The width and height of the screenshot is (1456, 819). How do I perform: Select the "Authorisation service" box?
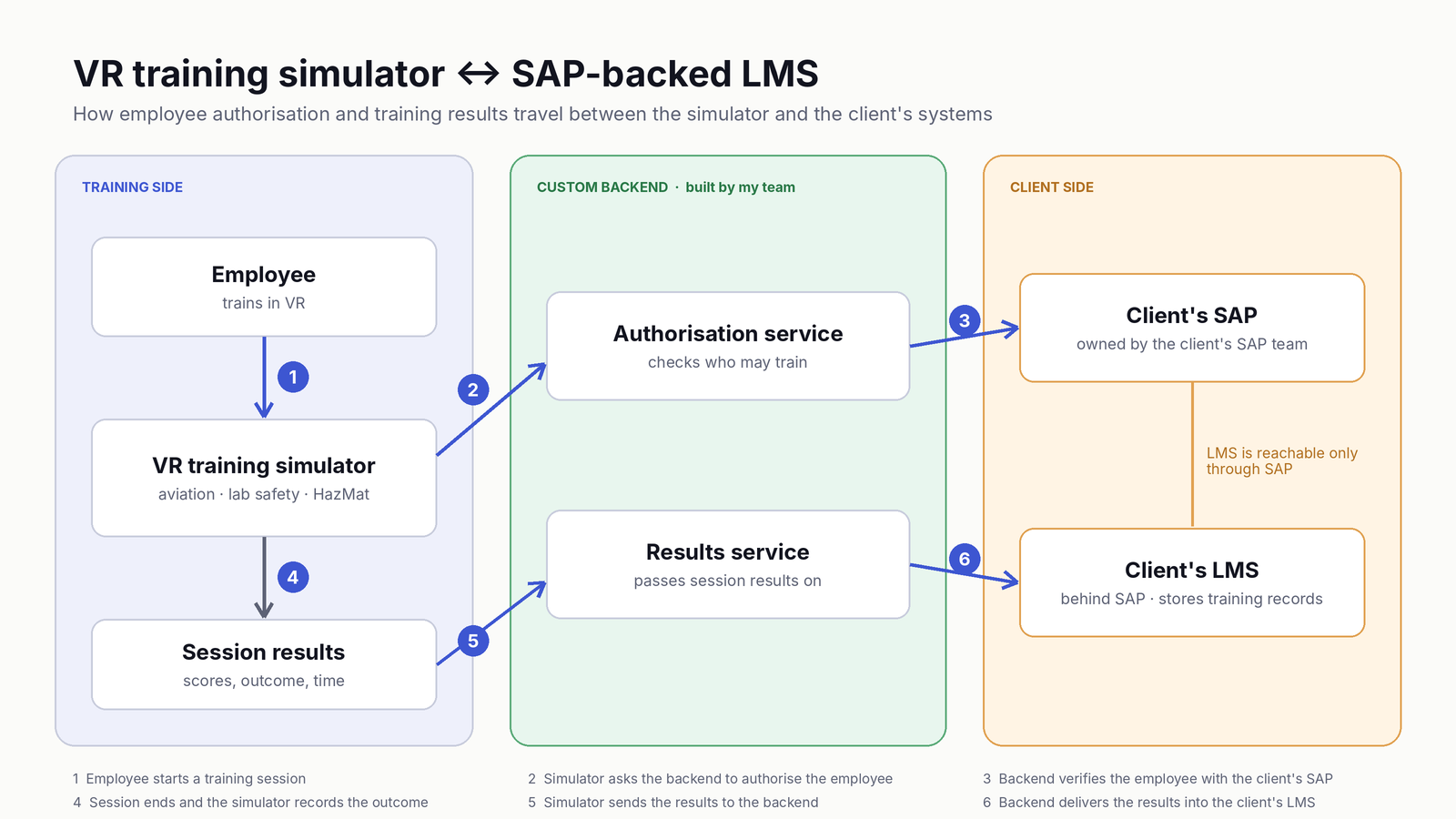728,346
